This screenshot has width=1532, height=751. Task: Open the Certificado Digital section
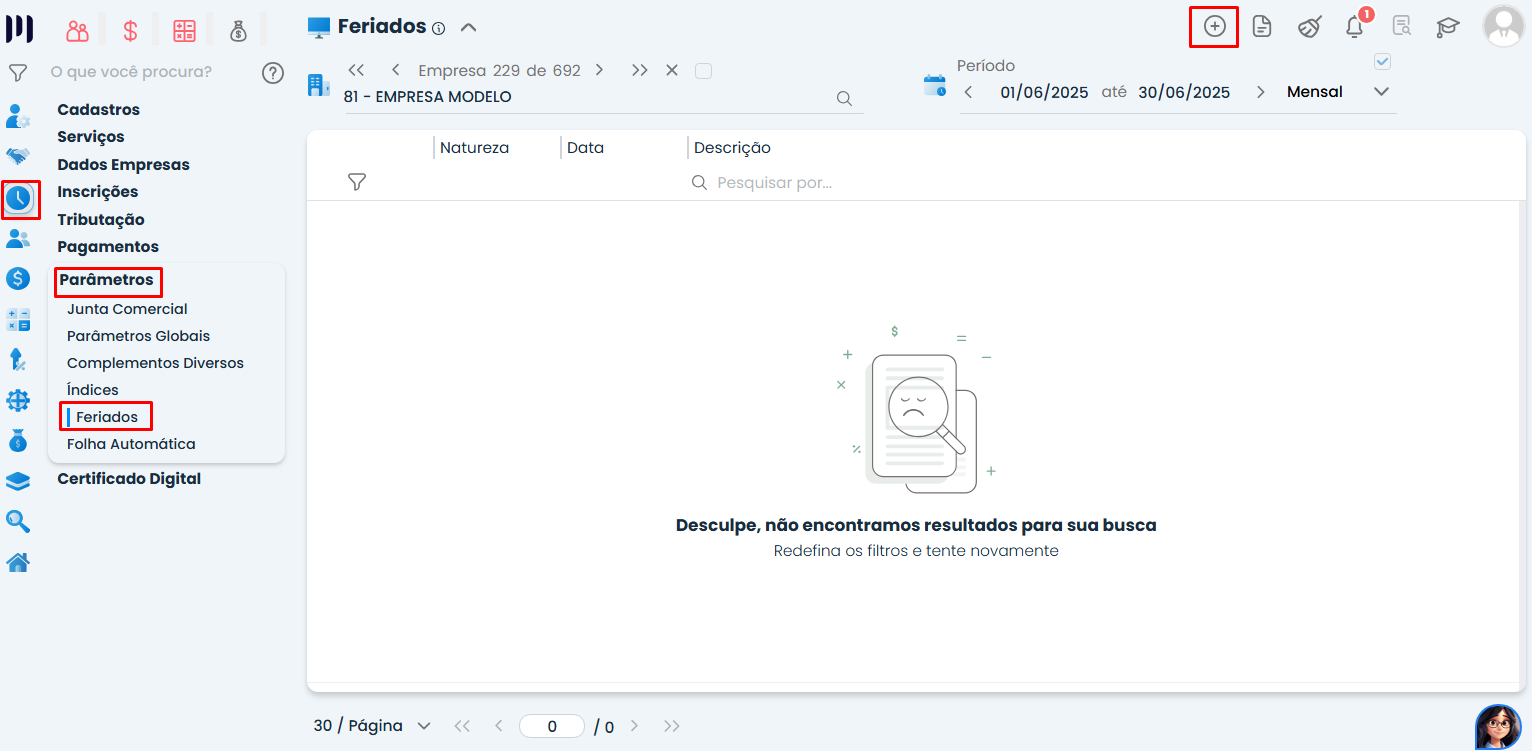[129, 479]
